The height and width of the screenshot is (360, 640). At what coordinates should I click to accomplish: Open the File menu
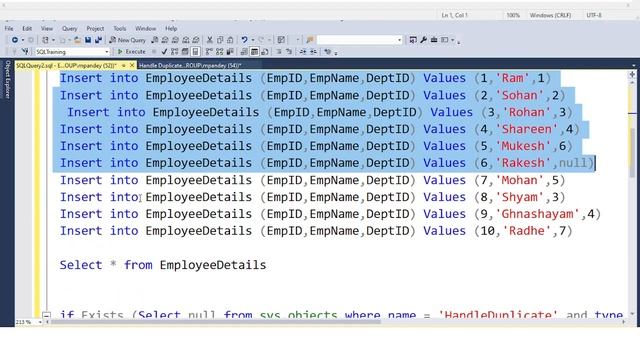coord(9,29)
